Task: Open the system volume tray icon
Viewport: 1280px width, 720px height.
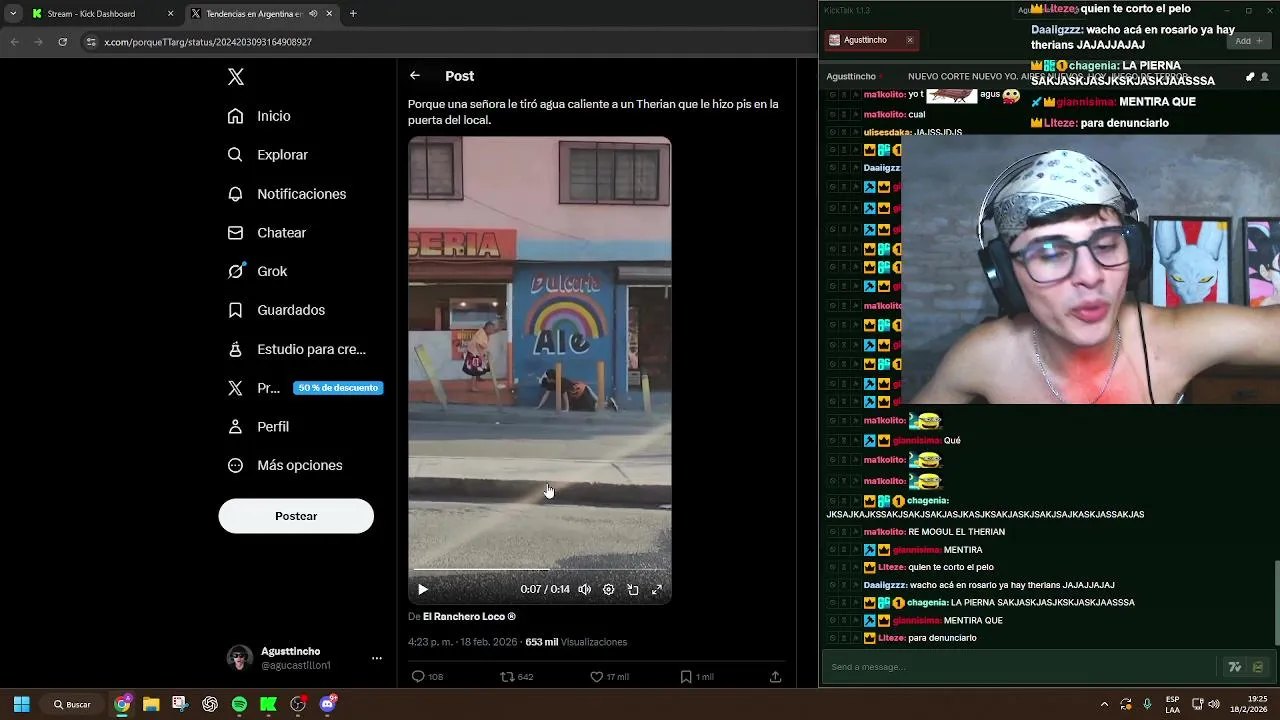Action: point(1214,704)
